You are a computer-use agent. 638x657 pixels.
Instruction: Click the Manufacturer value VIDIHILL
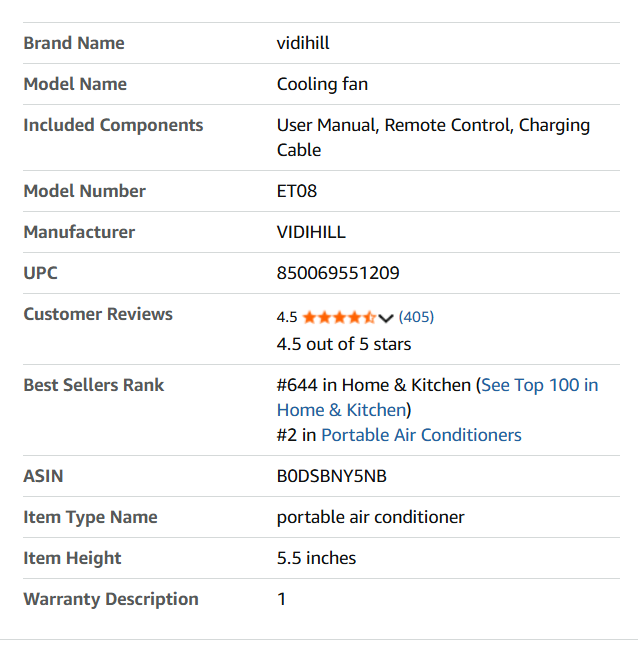click(311, 232)
